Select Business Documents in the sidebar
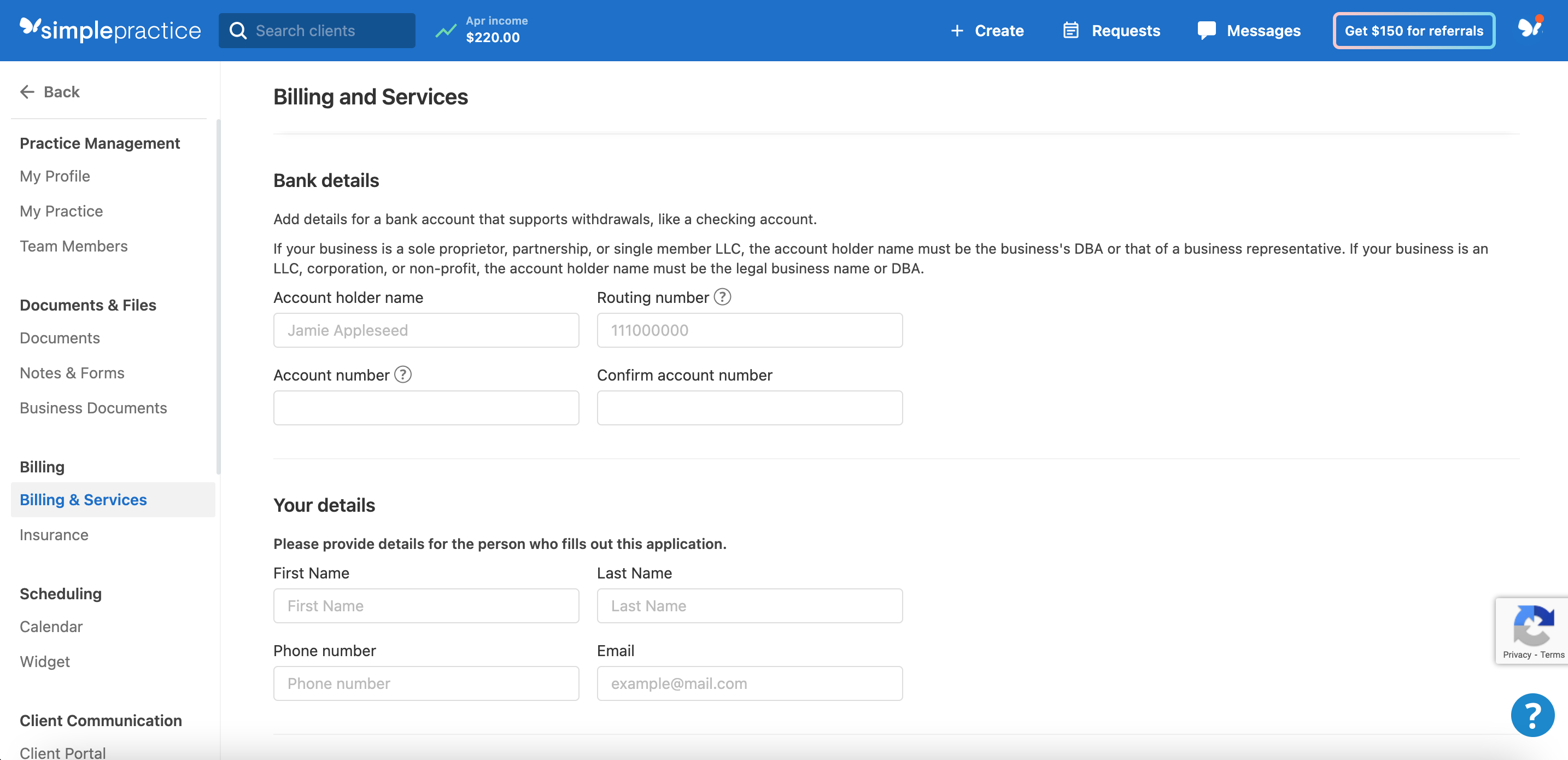Image resolution: width=1568 pixels, height=760 pixels. (93, 408)
